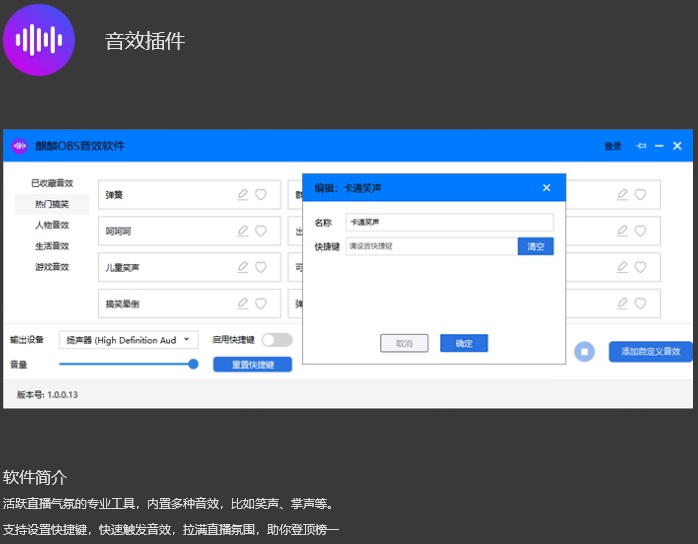The height and width of the screenshot is (544, 698).
Task: Click the edit pencil icon for 呵呵呵
Action: 242,231
